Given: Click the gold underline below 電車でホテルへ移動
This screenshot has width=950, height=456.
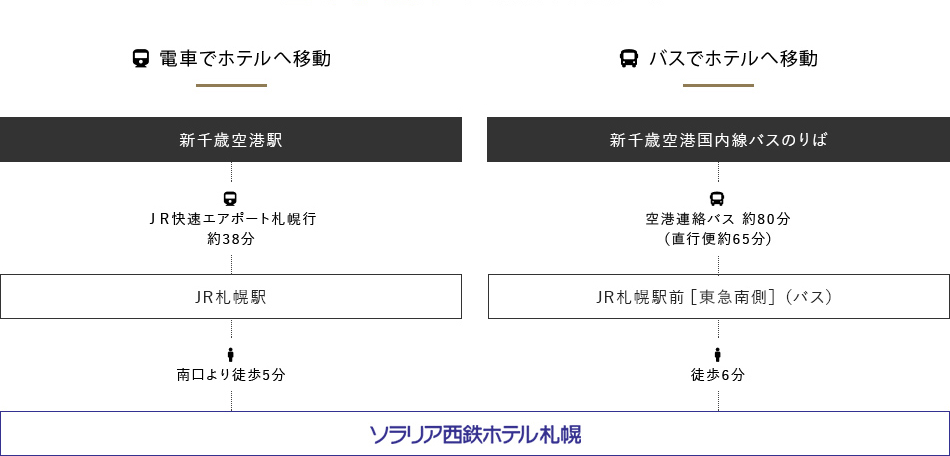Looking at the screenshot, I should point(231,85).
